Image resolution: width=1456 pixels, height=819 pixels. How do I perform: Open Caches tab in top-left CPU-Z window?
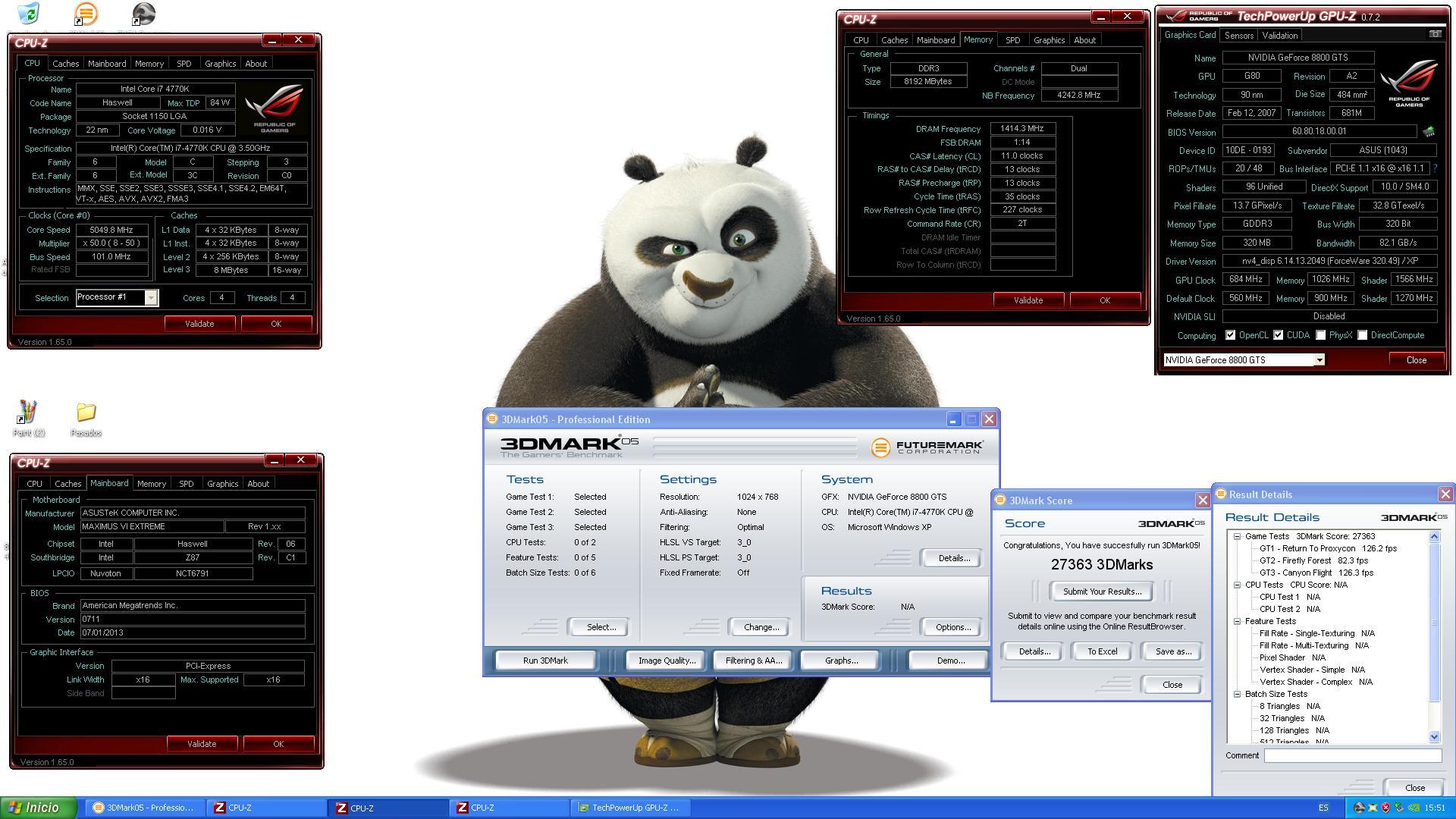(65, 64)
